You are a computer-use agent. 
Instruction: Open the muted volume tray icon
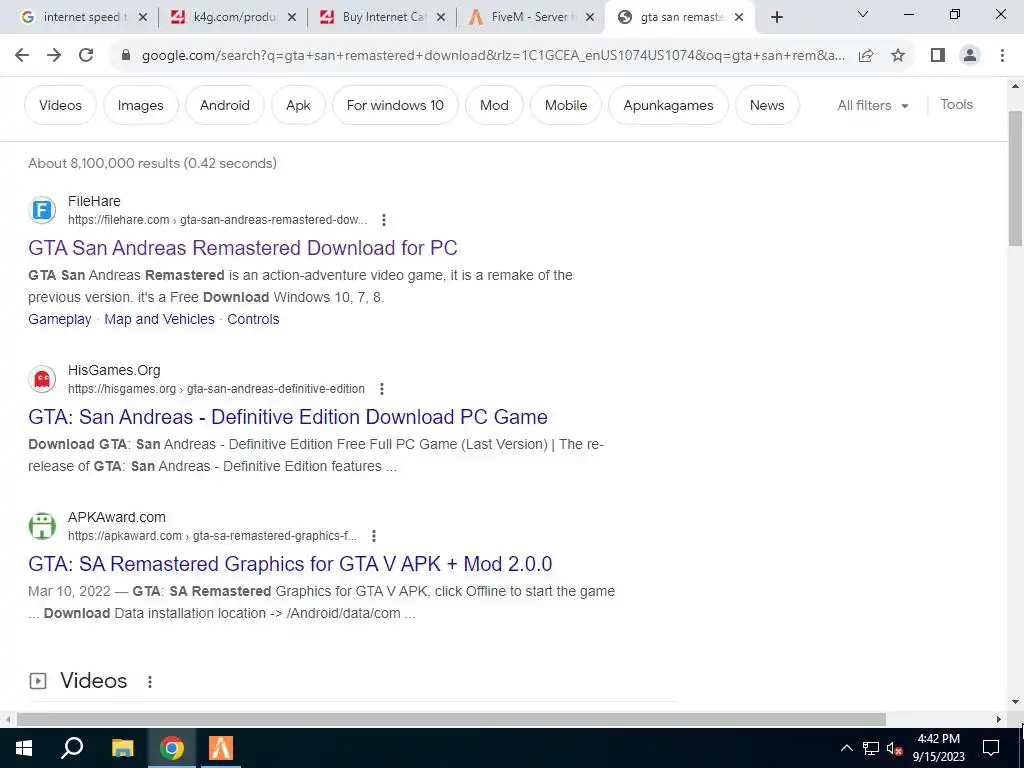tap(895, 748)
